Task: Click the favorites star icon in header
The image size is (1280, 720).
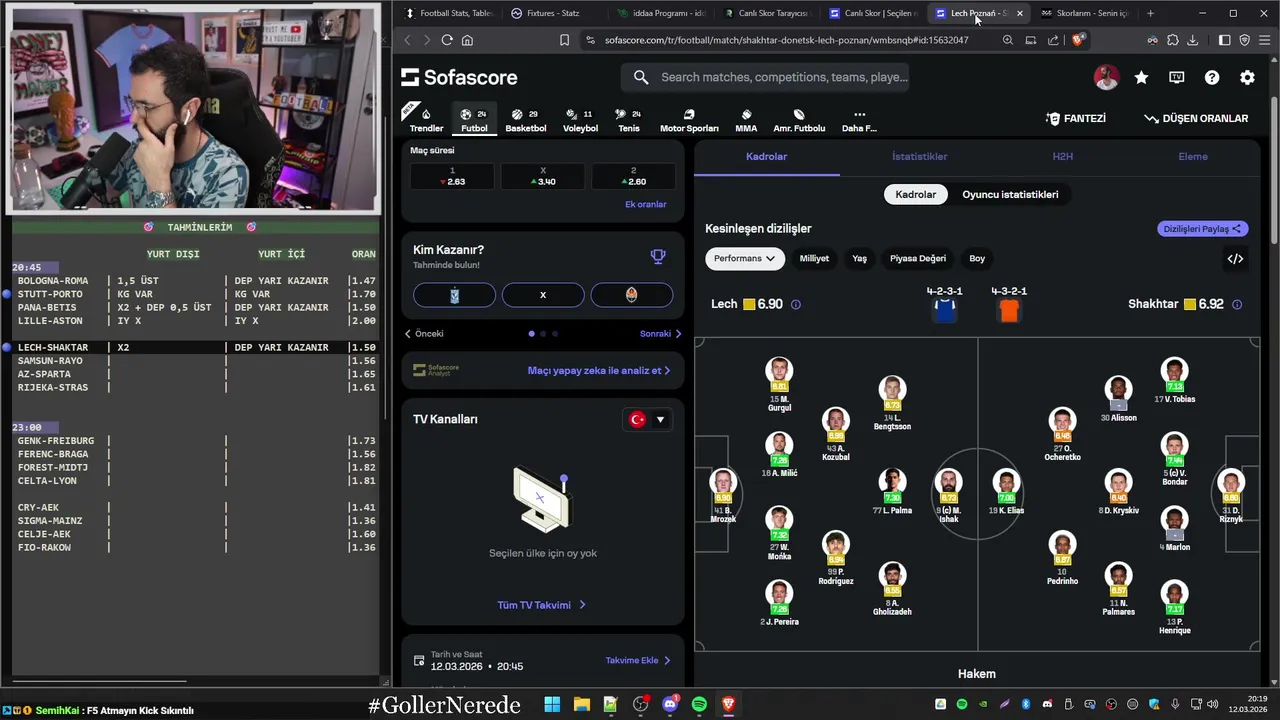Action: tap(1141, 77)
